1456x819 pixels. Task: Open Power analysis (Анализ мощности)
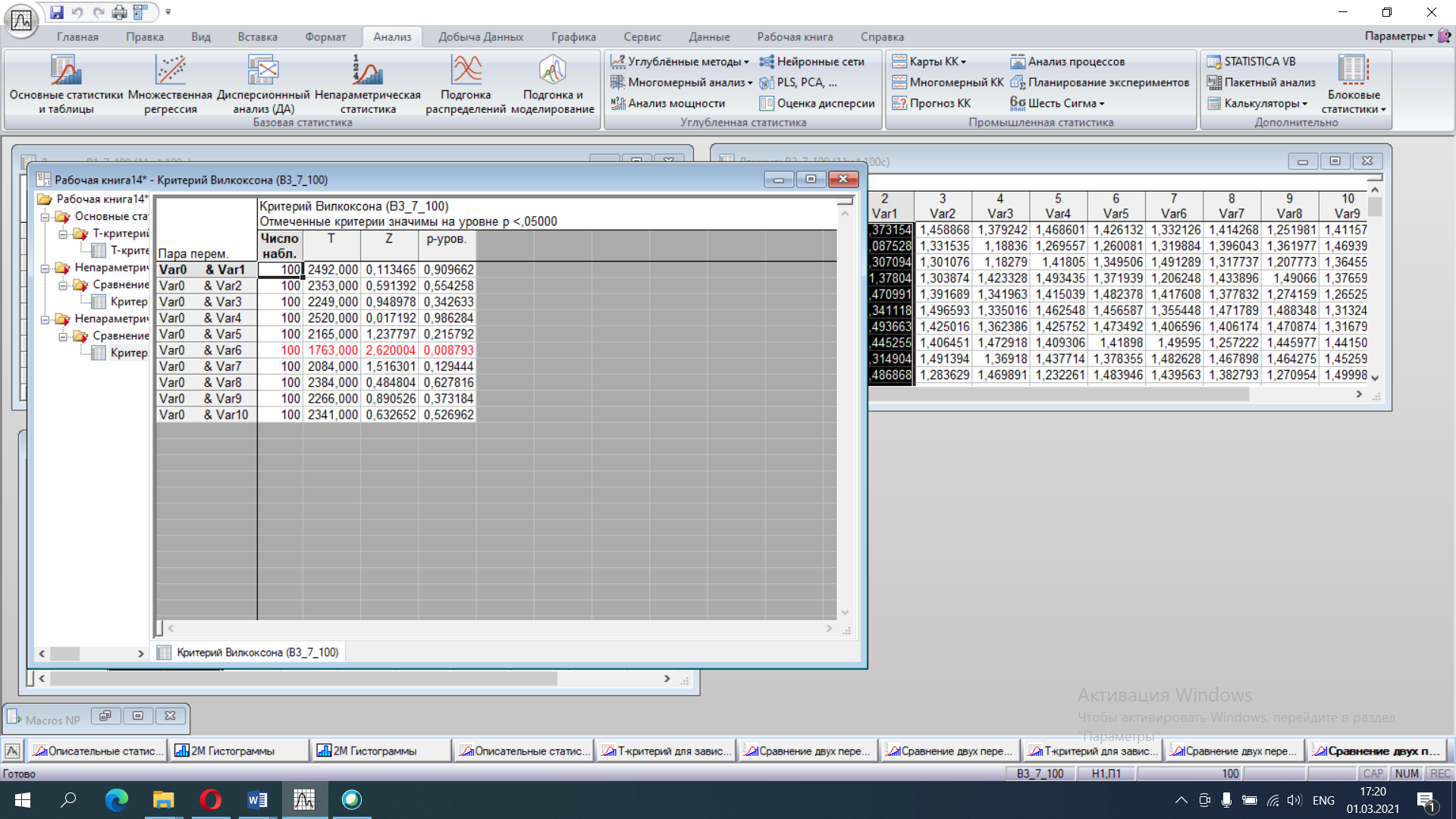pyautogui.click(x=668, y=103)
